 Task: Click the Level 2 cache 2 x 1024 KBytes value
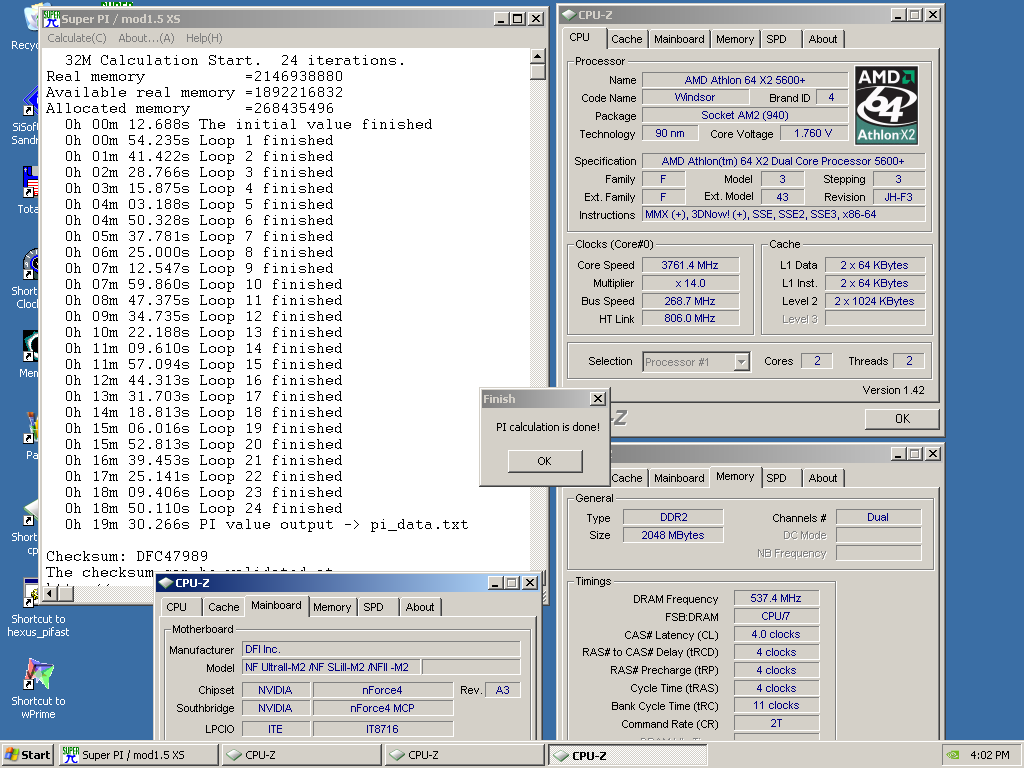874,301
